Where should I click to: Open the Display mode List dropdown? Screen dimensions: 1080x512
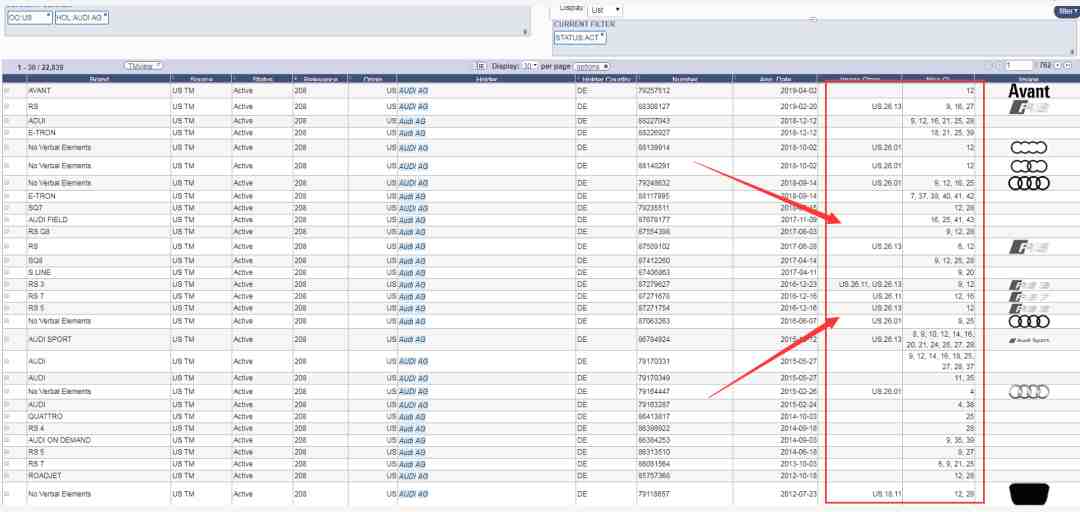[605, 10]
